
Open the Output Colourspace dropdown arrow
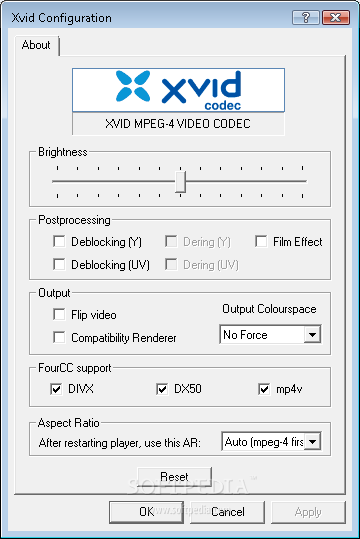pos(312,334)
